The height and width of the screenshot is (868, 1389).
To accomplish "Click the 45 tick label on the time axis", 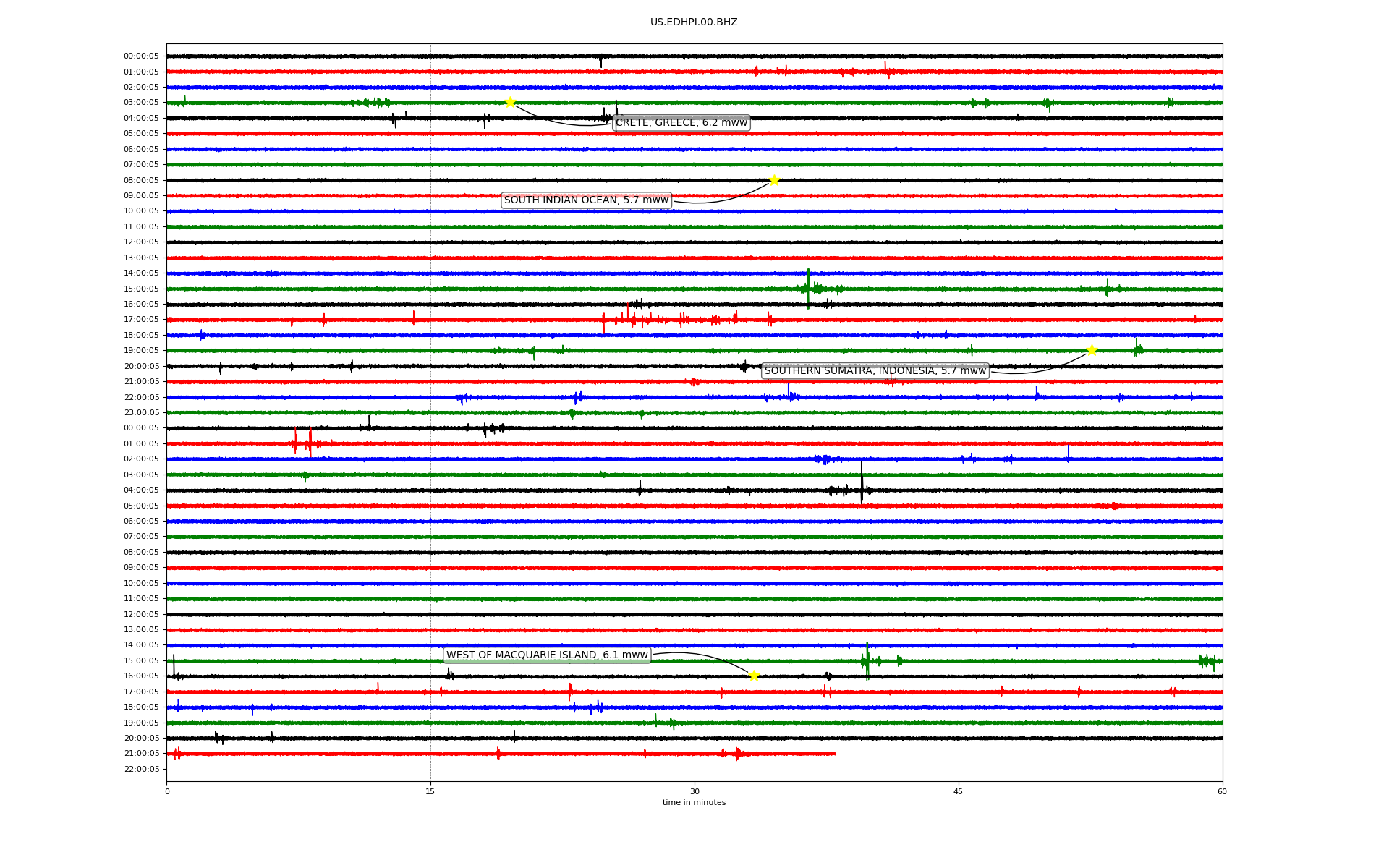I will point(959,791).
